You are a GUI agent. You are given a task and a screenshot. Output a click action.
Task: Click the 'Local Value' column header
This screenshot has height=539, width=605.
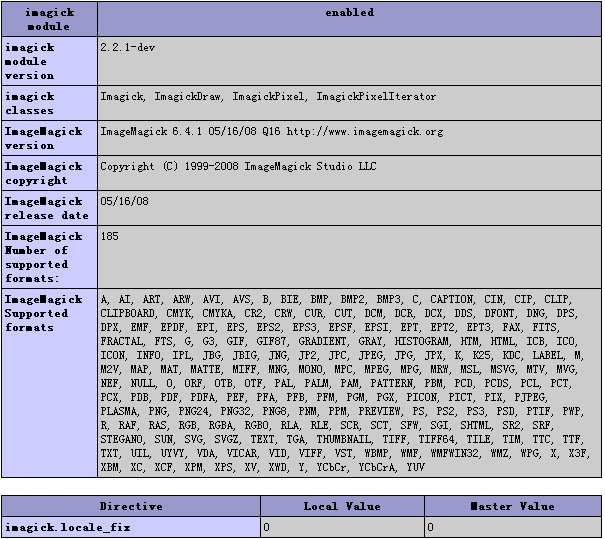[x=342, y=506]
